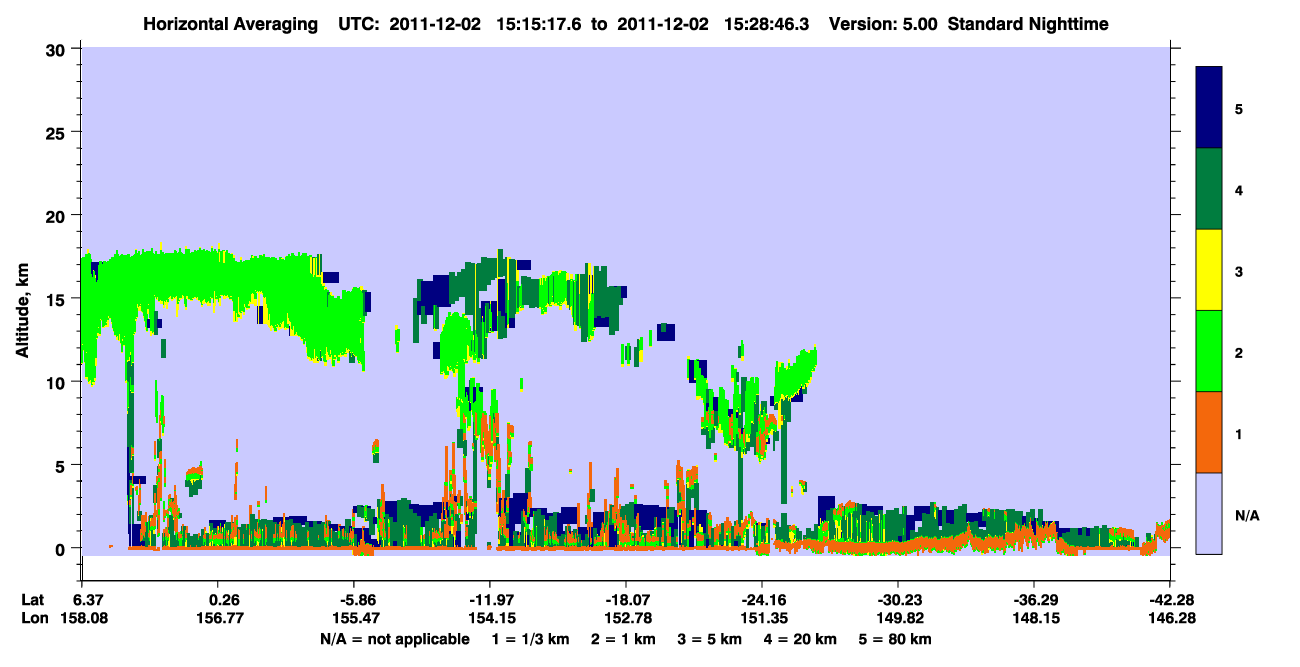Click the legend note '1 = 1/3 km'
This screenshot has width=1300, height=667.
click(x=529, y=639)
